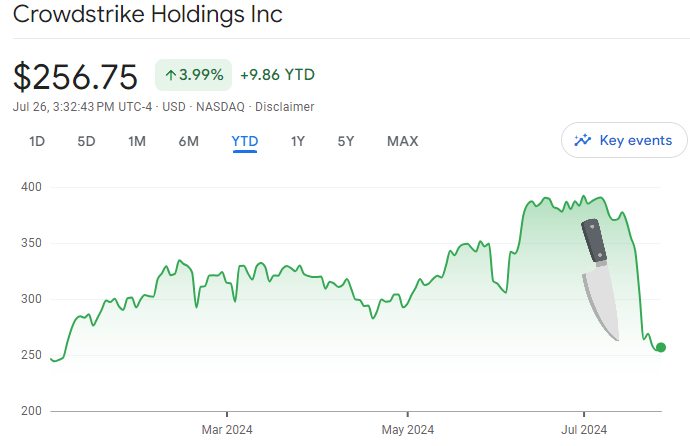Switch to the 5D range tab
The image size is (690, 446).
tap(86, 141)
